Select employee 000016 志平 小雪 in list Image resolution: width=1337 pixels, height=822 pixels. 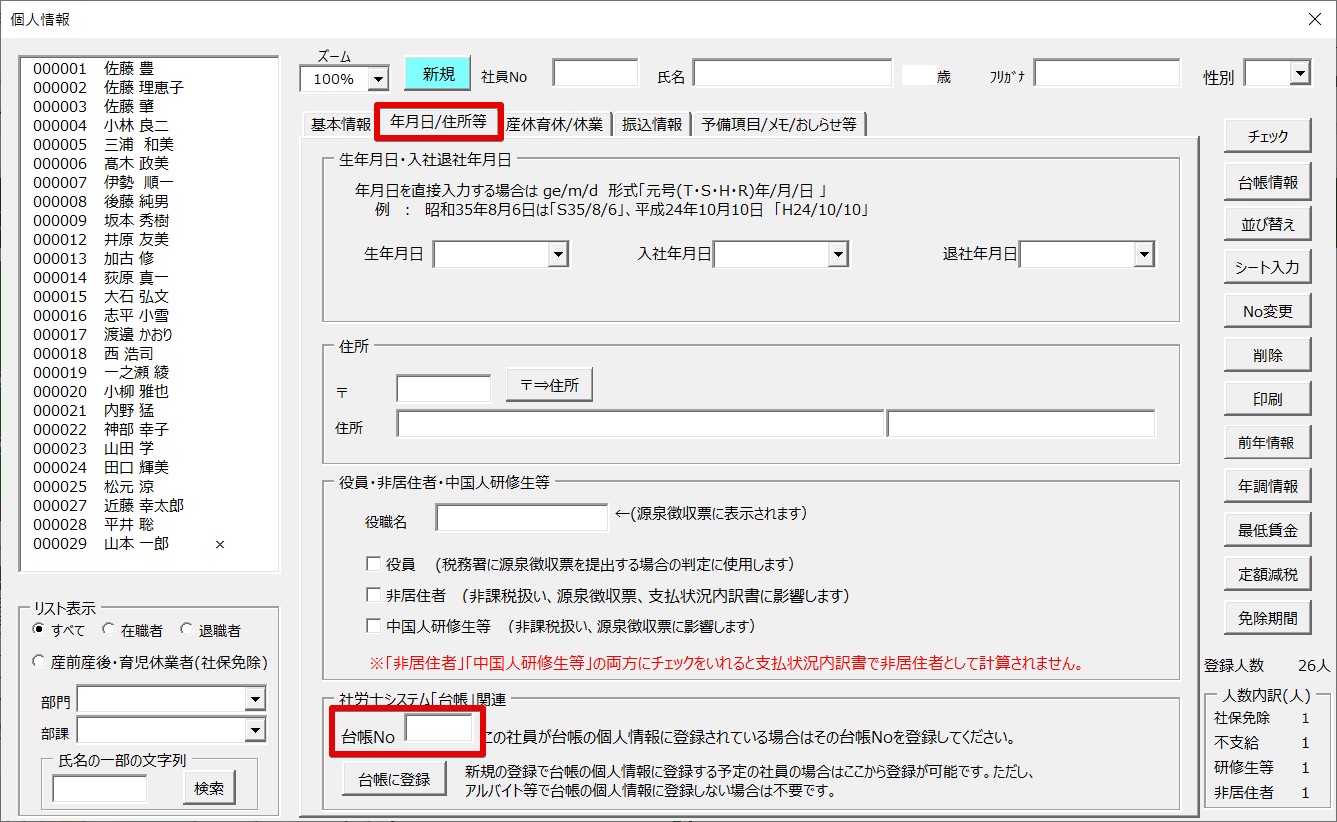coord(100,316)
